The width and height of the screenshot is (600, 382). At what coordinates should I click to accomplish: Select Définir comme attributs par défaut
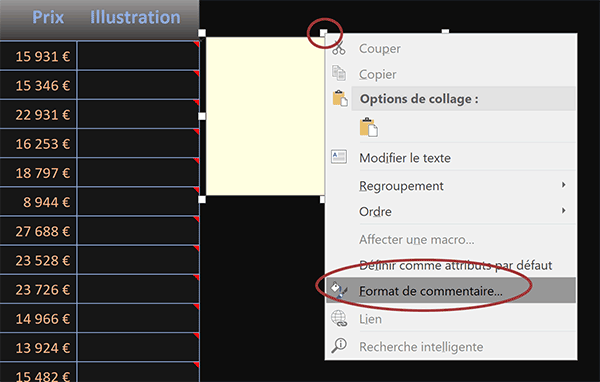pos(451,265)
